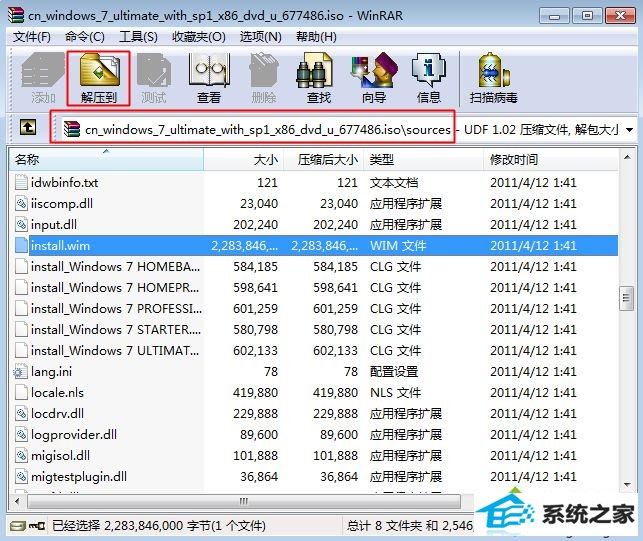Select the install_Windows 7 HOMEBA... file
The image size is (643, 541).
click(115, 266)
